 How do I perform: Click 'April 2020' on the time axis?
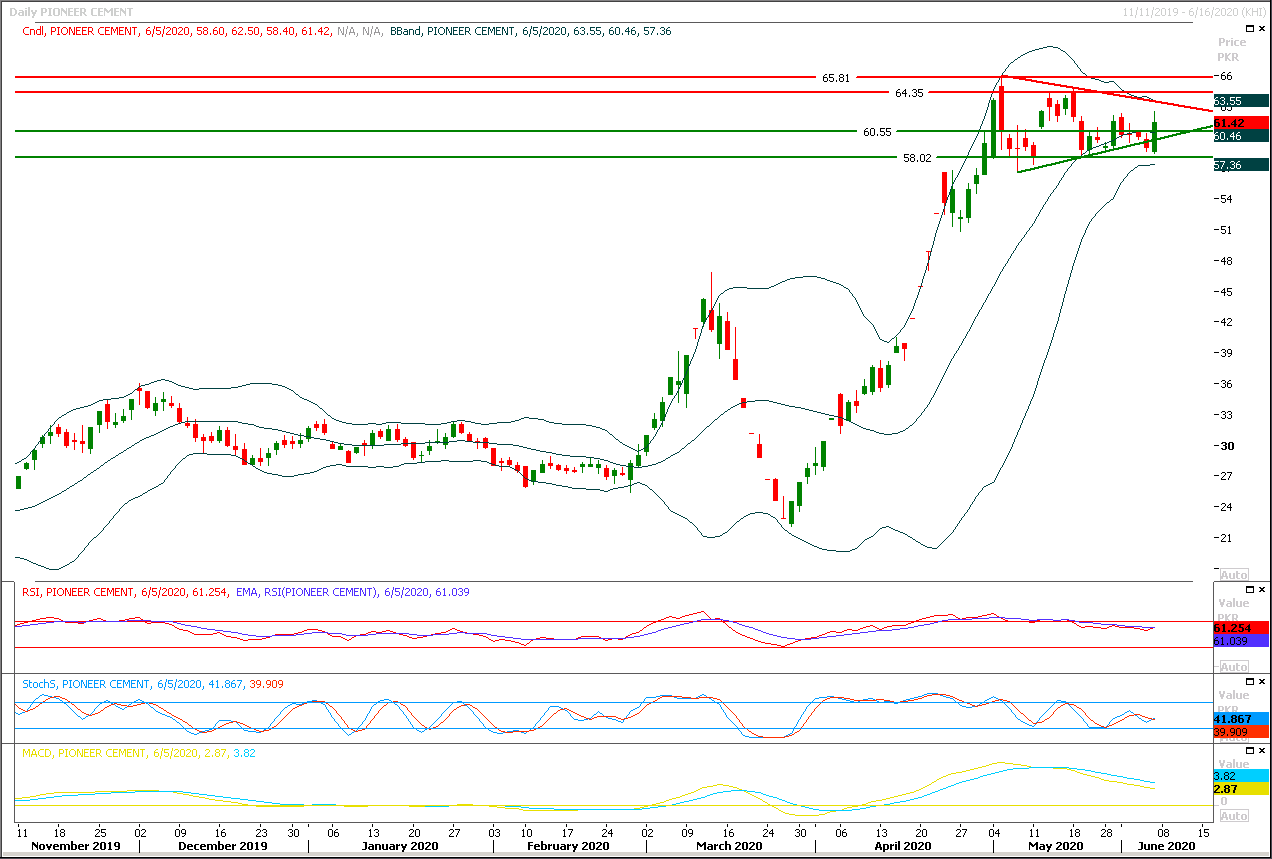point(904,846)
